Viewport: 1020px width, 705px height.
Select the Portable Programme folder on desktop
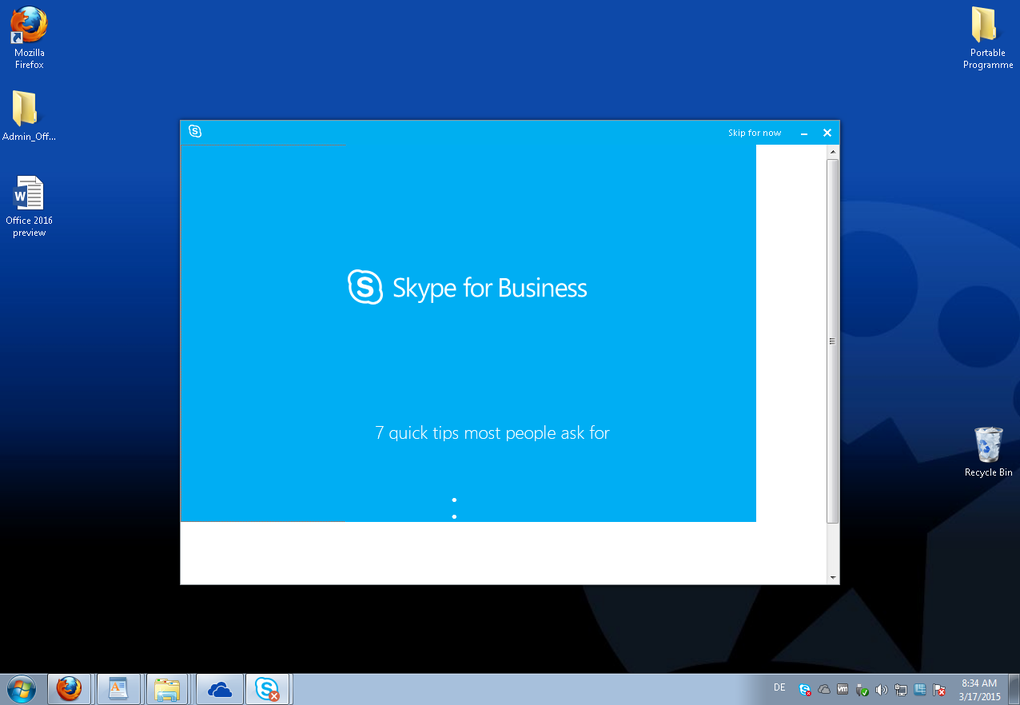(987, 38)
